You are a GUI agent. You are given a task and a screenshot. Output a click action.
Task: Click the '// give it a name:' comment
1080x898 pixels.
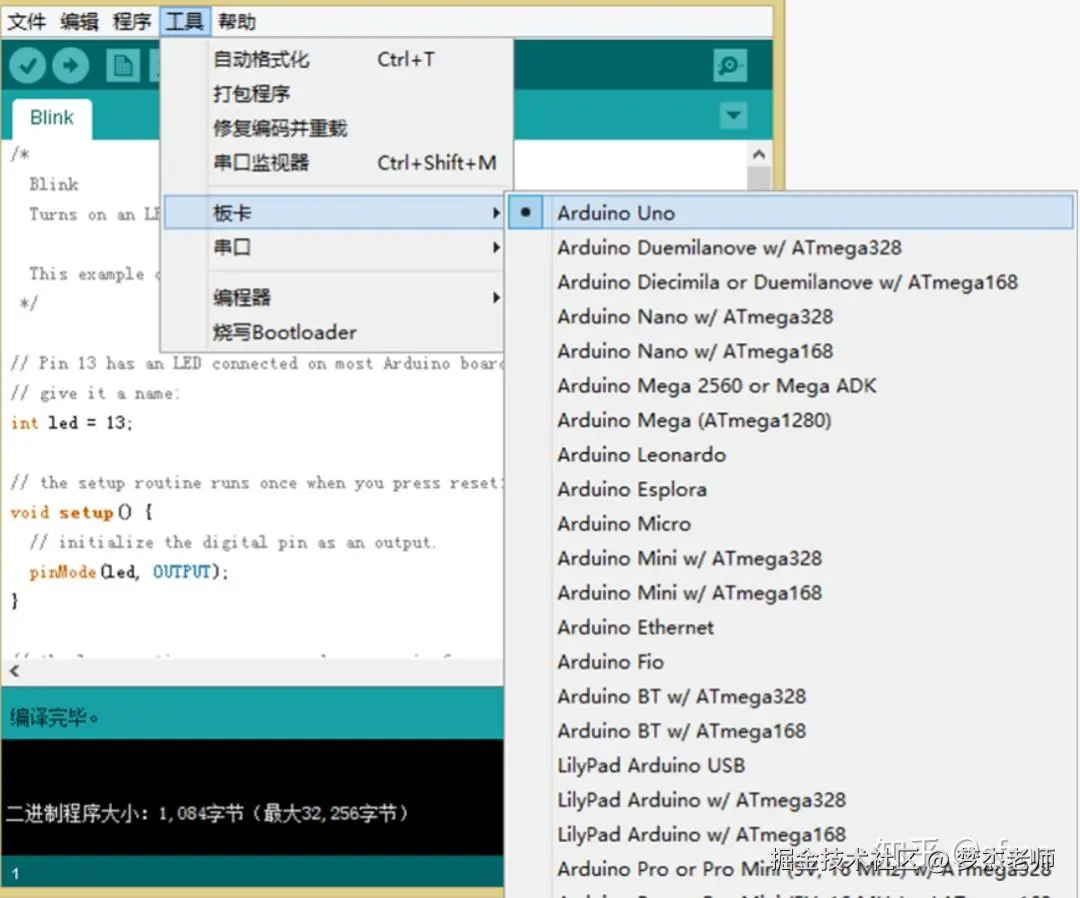coord(95,393)
